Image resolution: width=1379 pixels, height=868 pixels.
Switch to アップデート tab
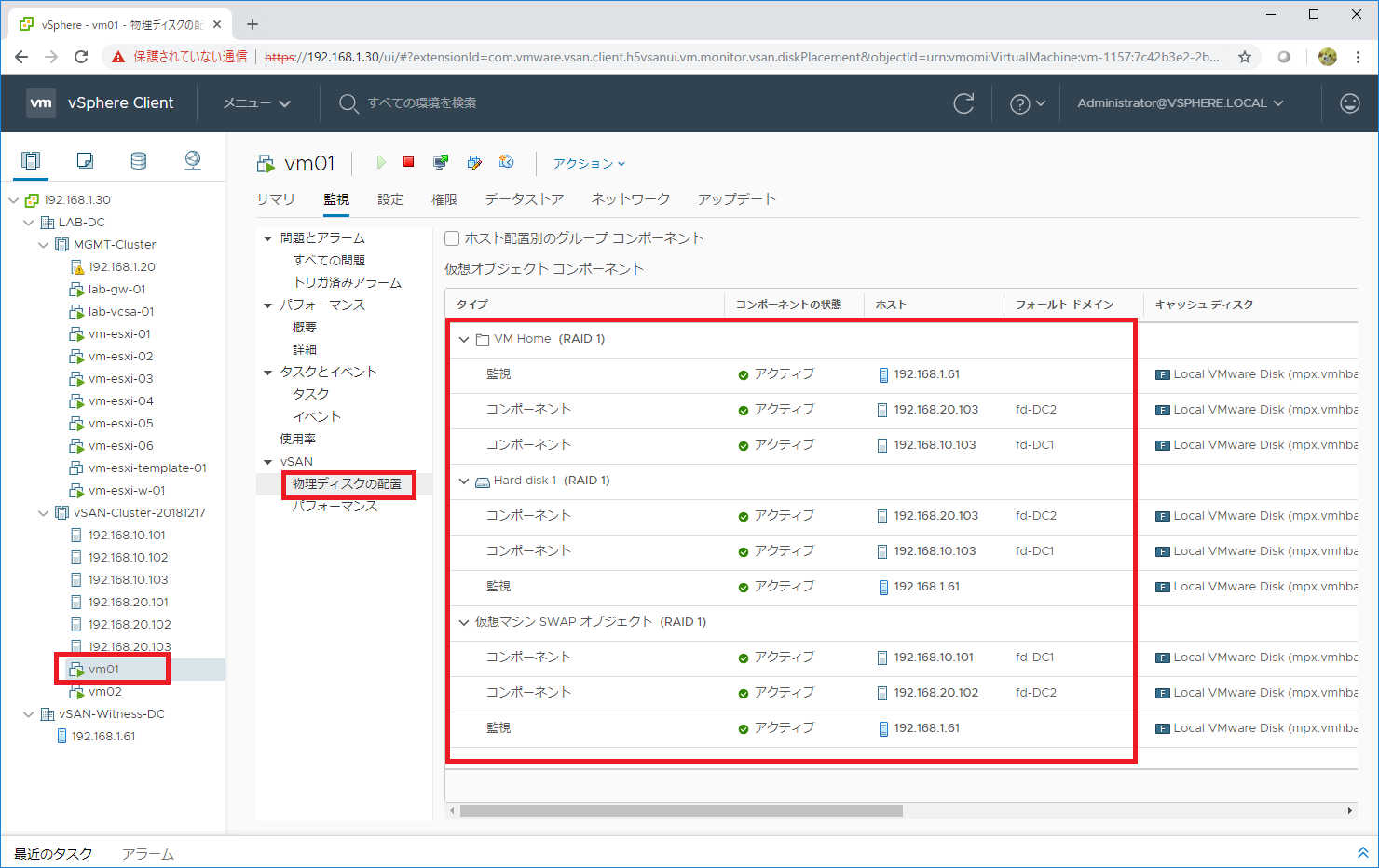pyautogui.click(x=737, y=199)
